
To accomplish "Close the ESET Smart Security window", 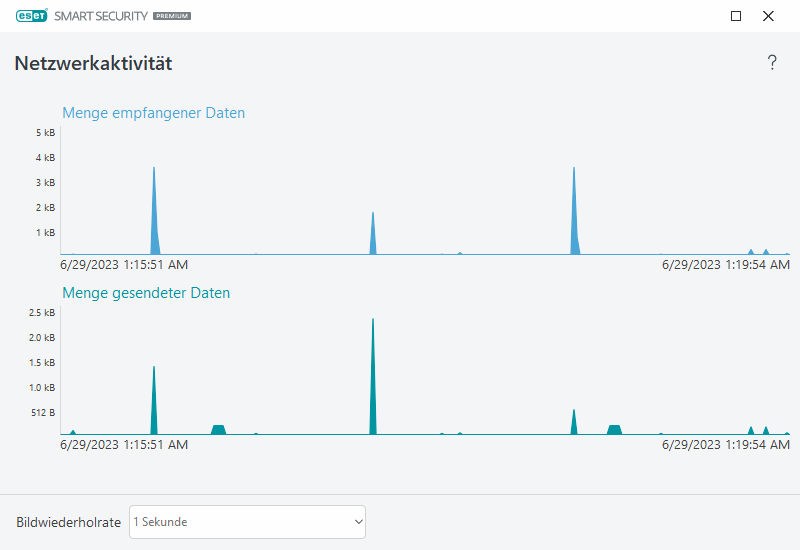I will tap(768, 16).
